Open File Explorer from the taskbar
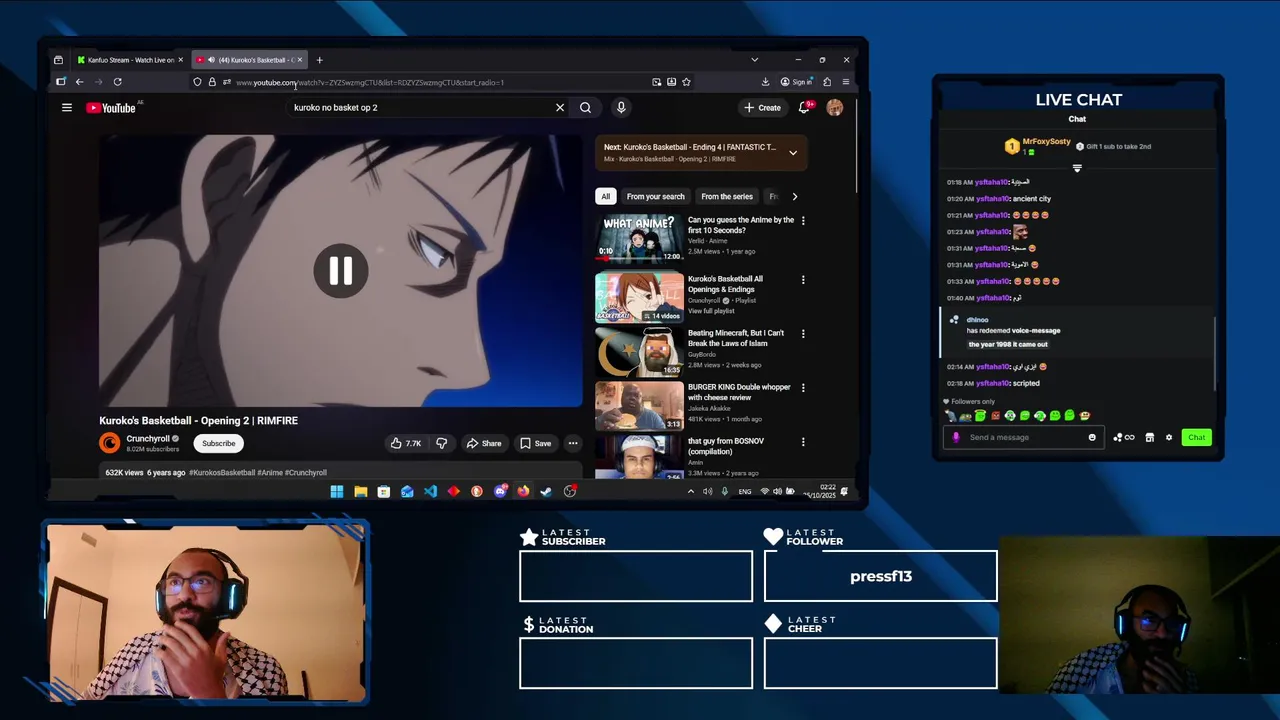Viewport: 1280px width, 720px height. click(x=360, y=491)
